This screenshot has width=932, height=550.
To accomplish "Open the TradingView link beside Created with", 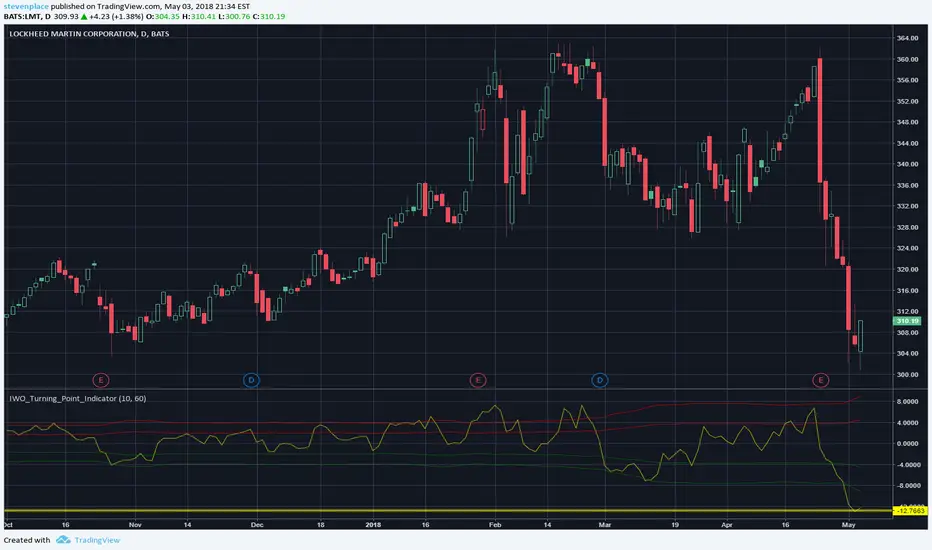I will (x=97, y=540).
